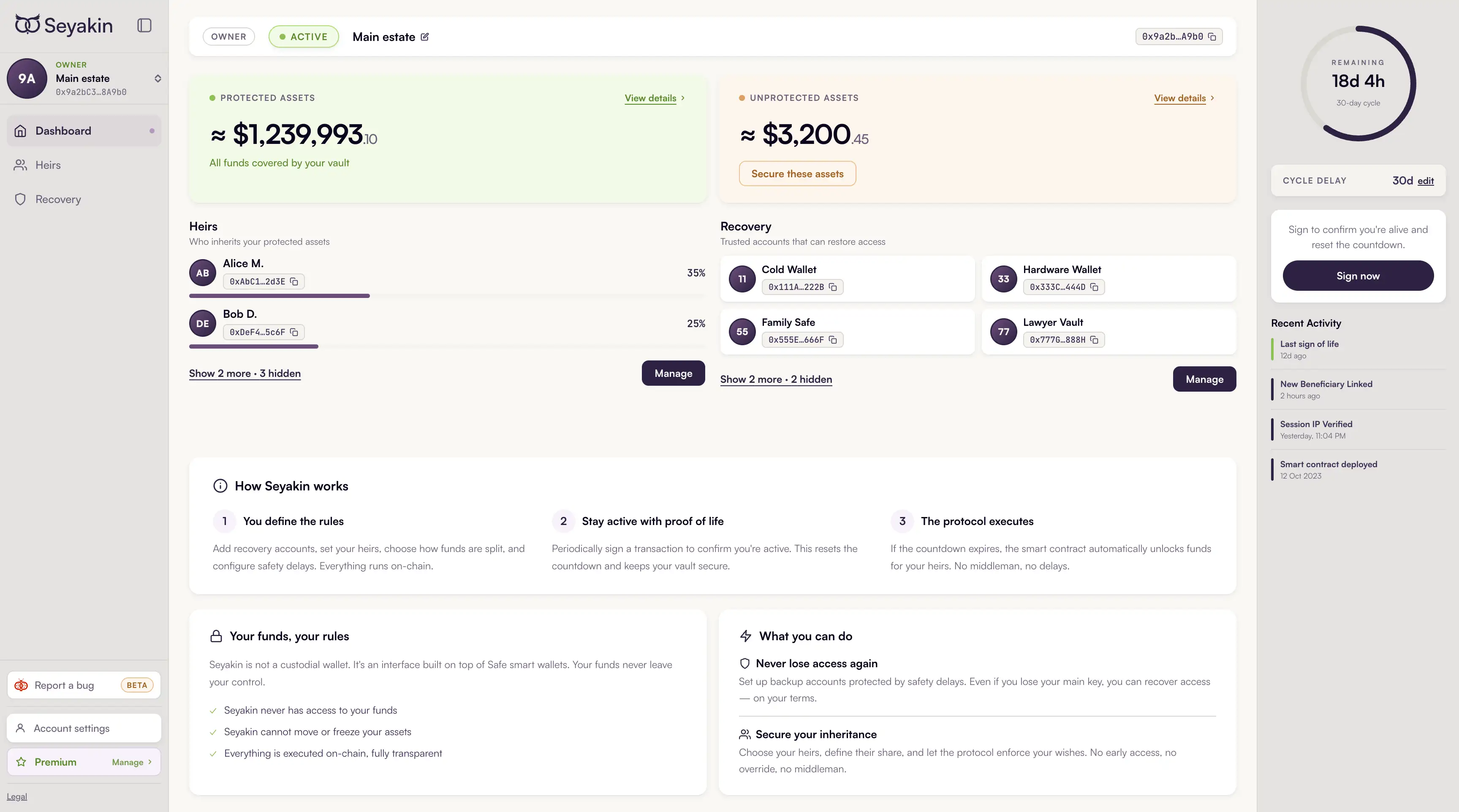Click step 2 Stay active with proof of life
1459x812 pixels.
(x=638, y=521)
